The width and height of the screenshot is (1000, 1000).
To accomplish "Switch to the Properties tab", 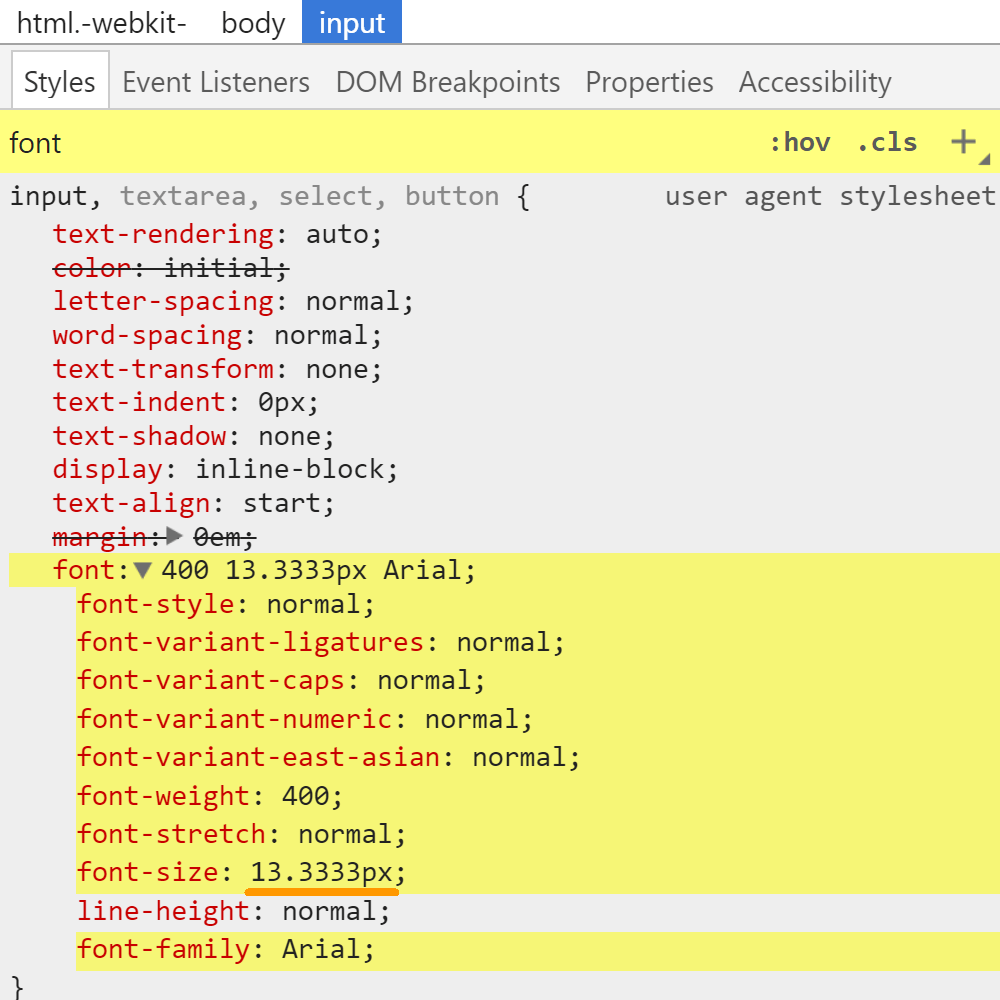I will 649,82.
